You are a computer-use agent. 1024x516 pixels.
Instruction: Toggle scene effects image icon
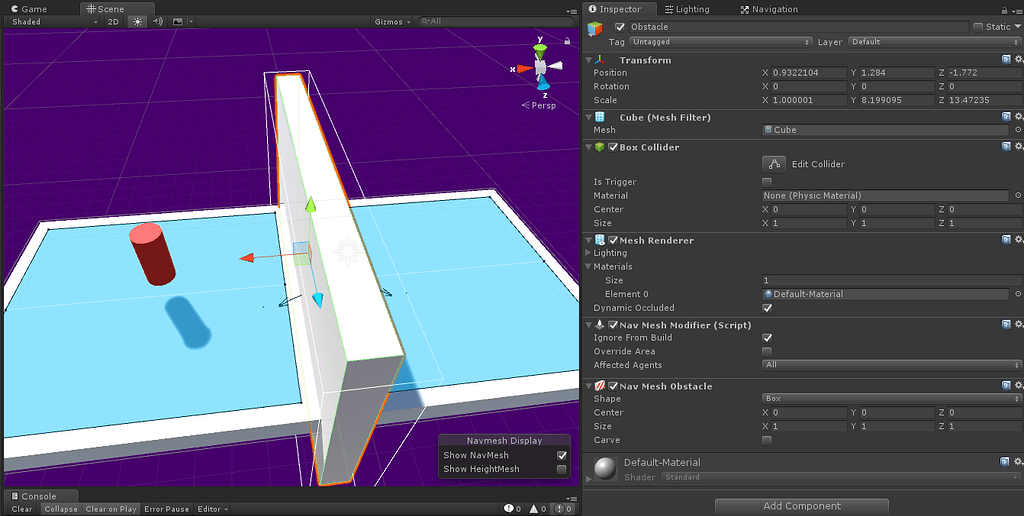pos(178,22)
